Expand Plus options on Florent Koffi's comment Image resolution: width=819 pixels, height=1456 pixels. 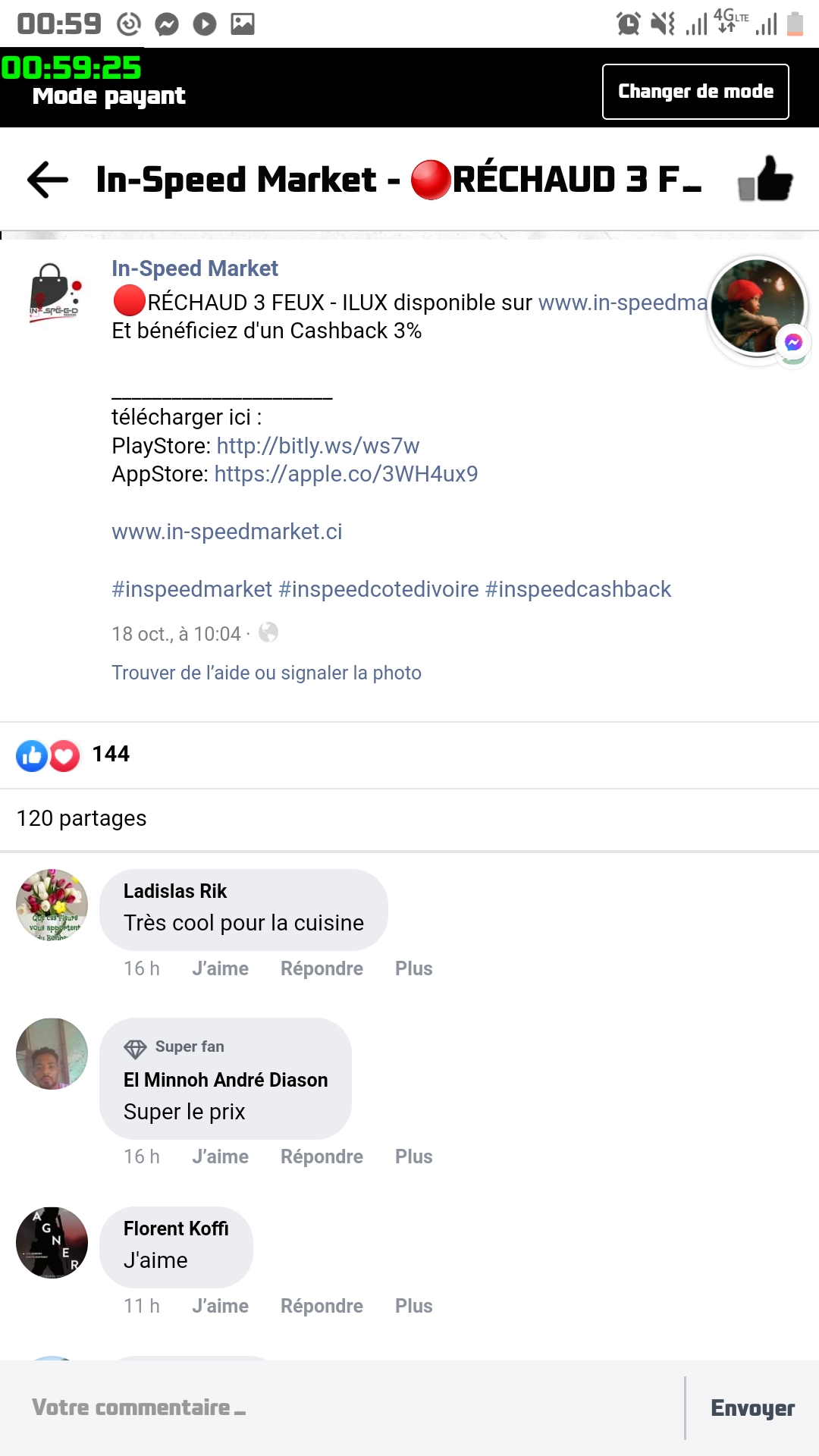(413, 1306)
